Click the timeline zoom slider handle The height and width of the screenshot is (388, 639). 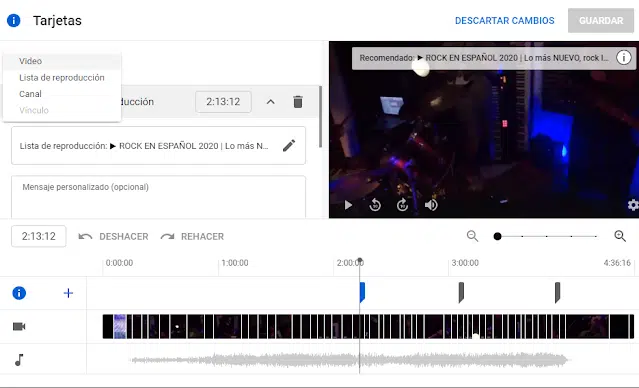pos(497,236)
